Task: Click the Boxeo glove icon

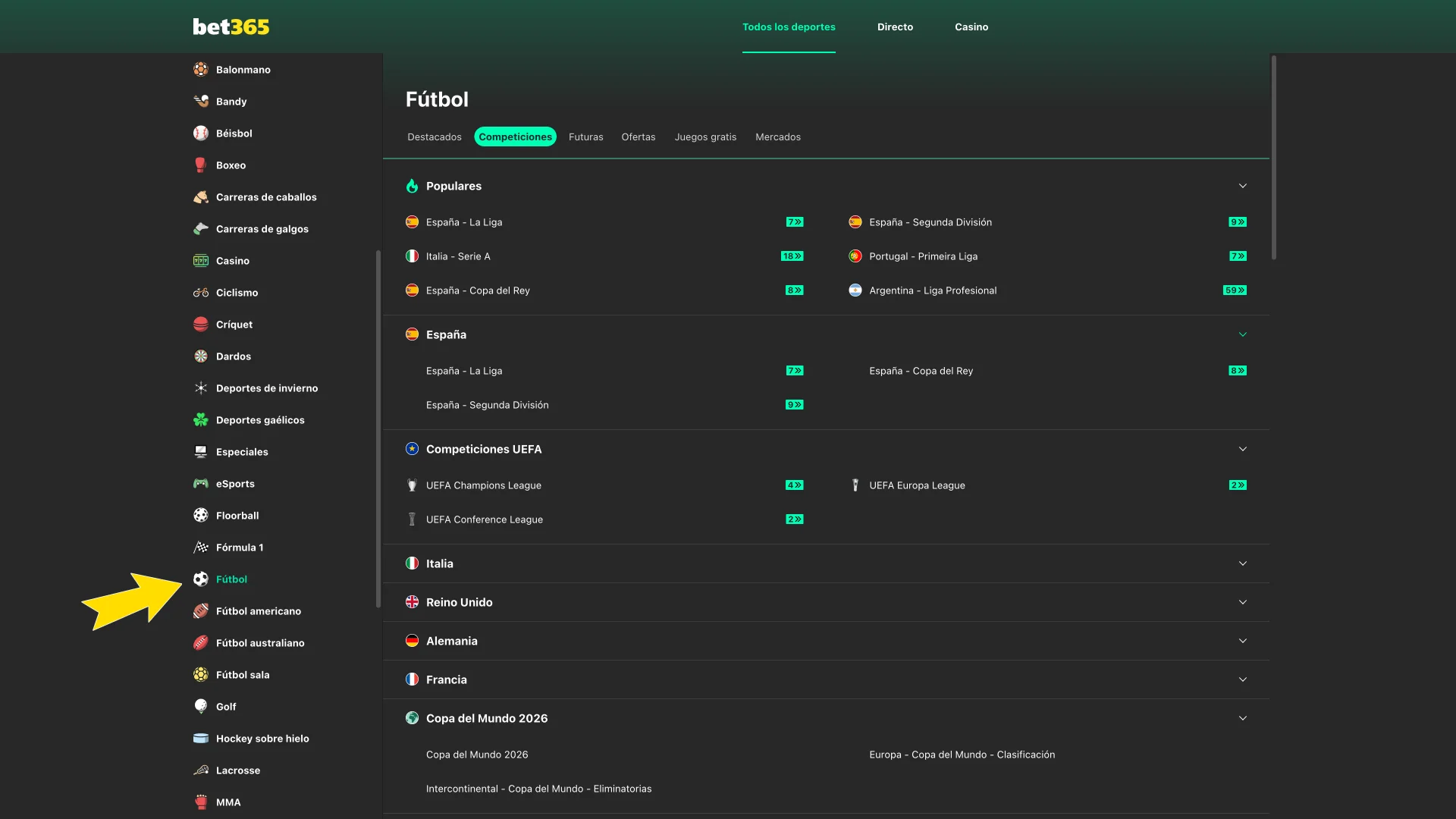Action: point(200,165)
